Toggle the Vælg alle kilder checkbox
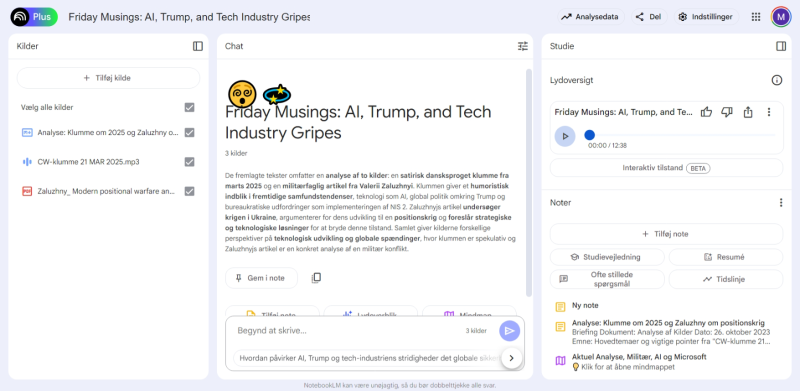The height and width of the screenshot is (391, 800). click(x=189, y=107)
